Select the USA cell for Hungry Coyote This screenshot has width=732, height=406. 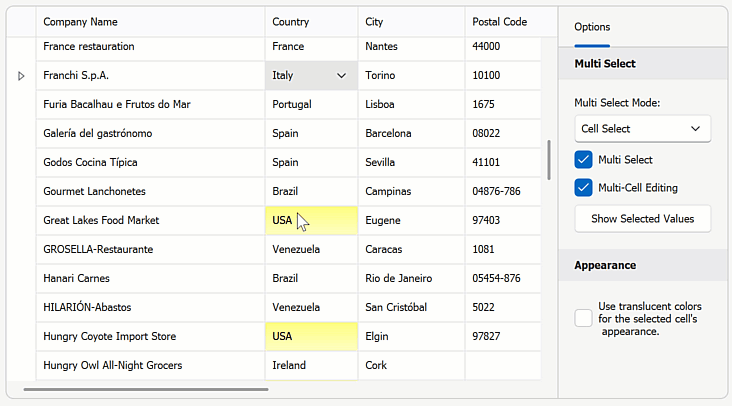pos(311,336)
